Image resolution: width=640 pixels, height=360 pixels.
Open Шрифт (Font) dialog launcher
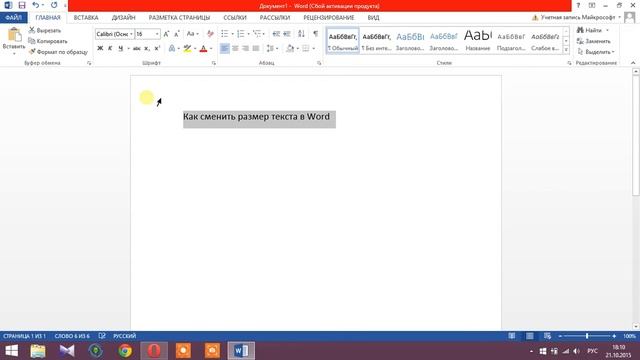click(x=213, y=63)
